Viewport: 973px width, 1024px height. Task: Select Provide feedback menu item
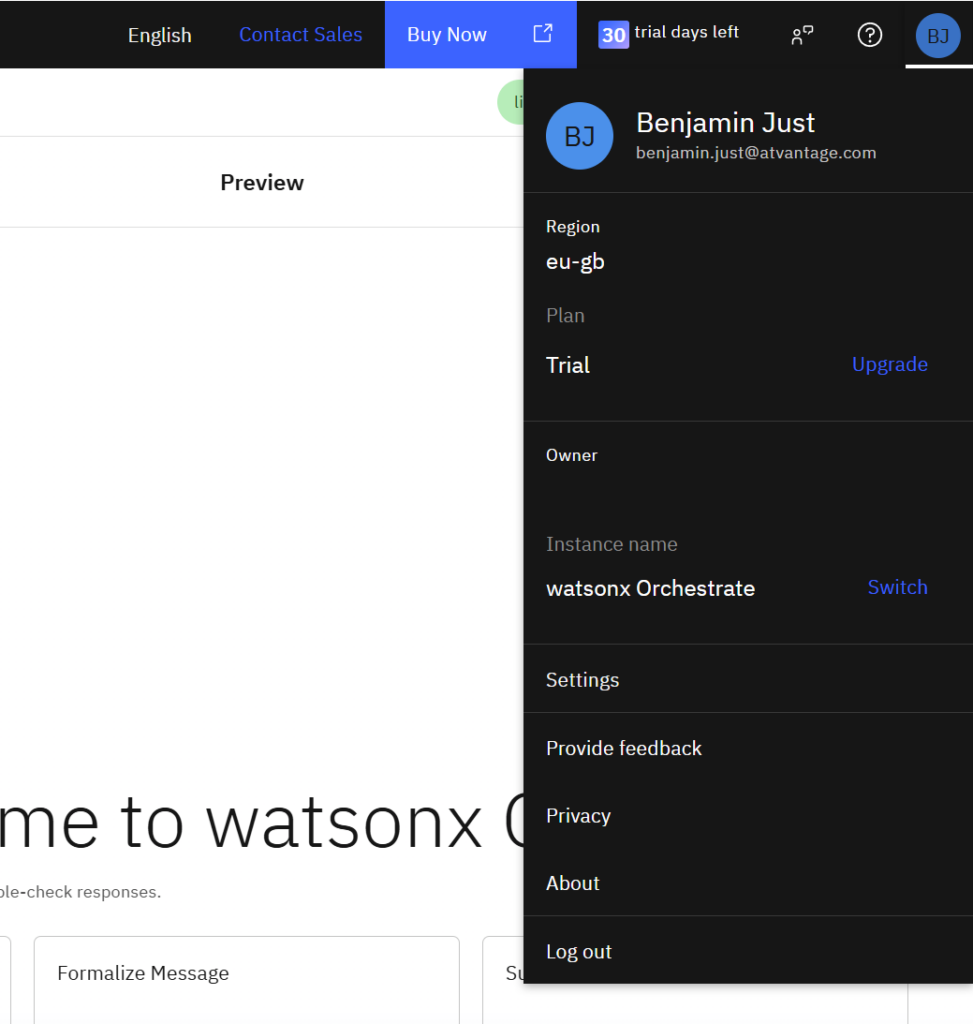624,748
